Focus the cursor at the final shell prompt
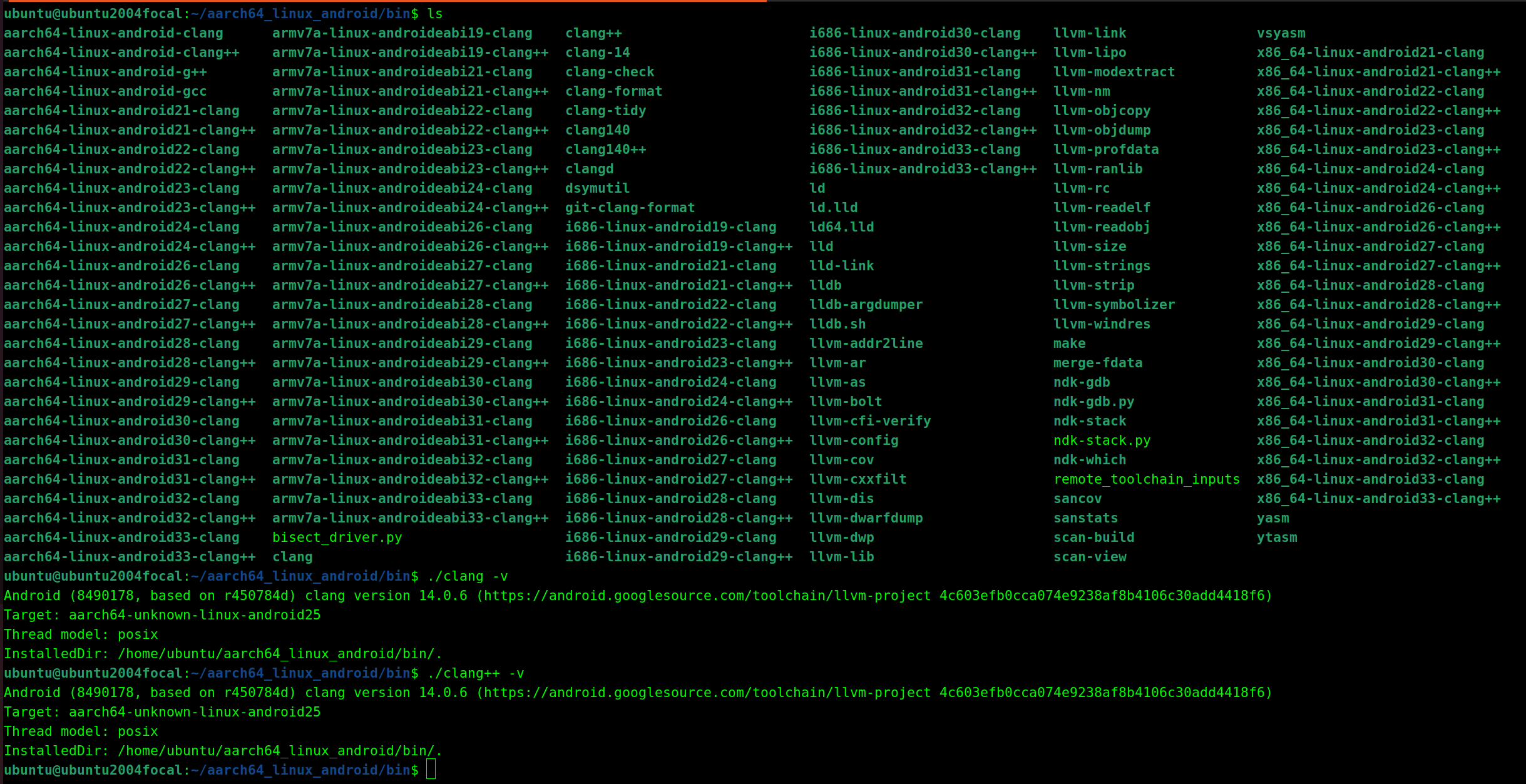This screenshot has height=784, width=1526. 431,770
